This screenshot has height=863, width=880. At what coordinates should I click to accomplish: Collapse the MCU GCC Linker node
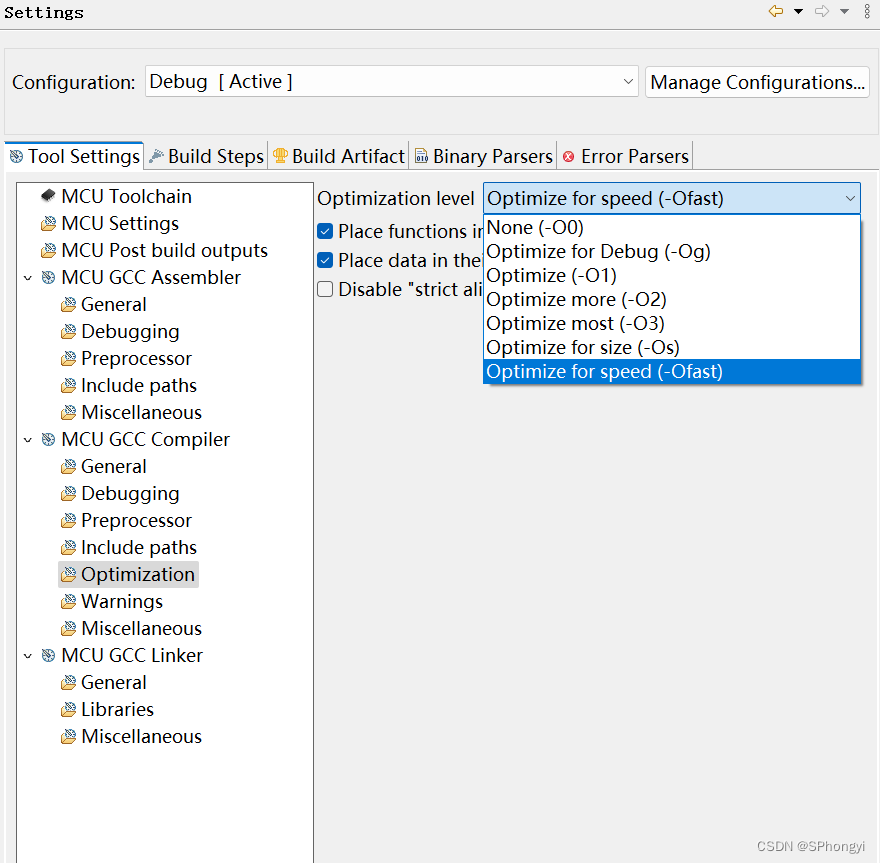[x=27, y=655]
